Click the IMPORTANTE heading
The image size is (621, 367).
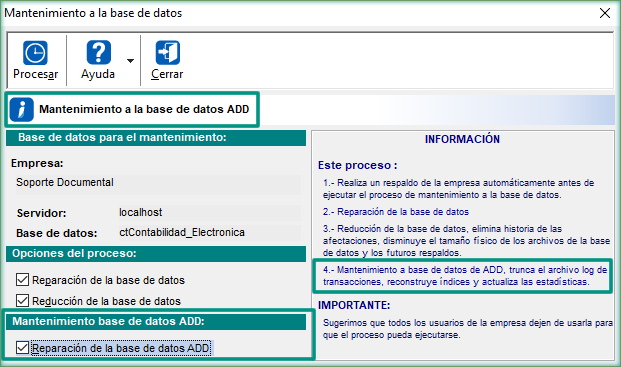pyautogui.click(x=354, y=305)
